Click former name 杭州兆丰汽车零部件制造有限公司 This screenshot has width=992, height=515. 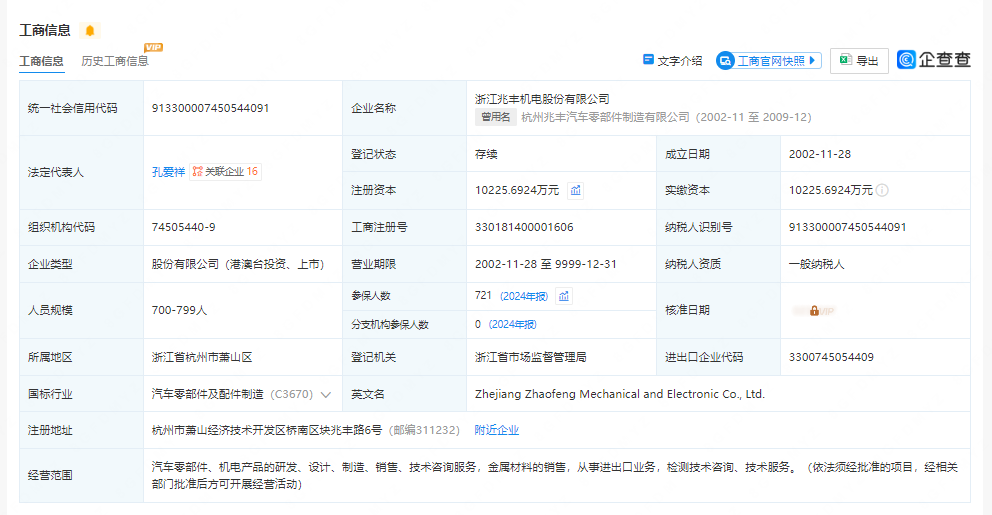coord(605,117)
